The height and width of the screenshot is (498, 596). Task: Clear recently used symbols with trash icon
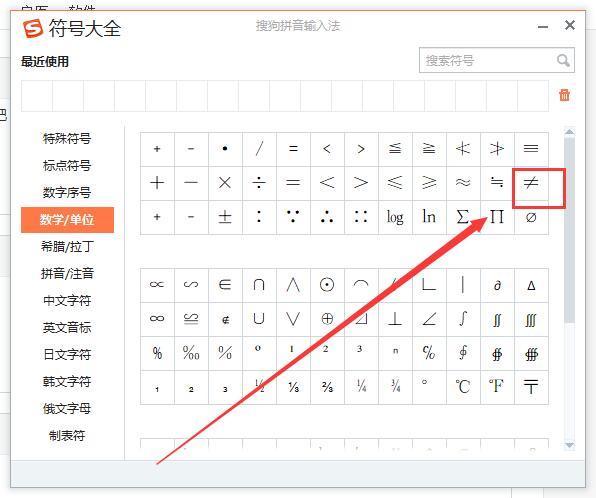click(564, 95)
